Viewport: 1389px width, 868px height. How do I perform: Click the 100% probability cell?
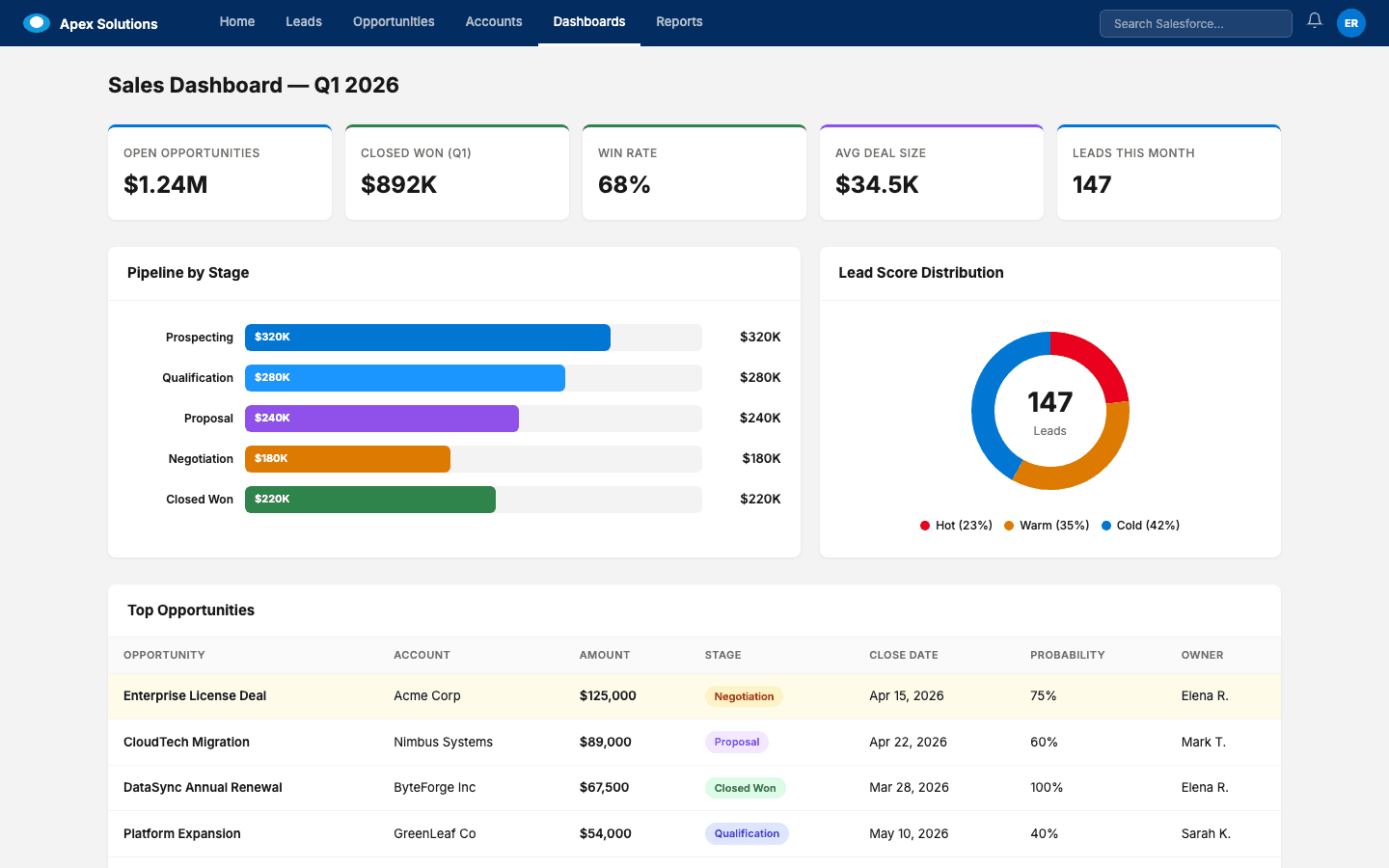pyautogui.click(x=1047, y=788)
